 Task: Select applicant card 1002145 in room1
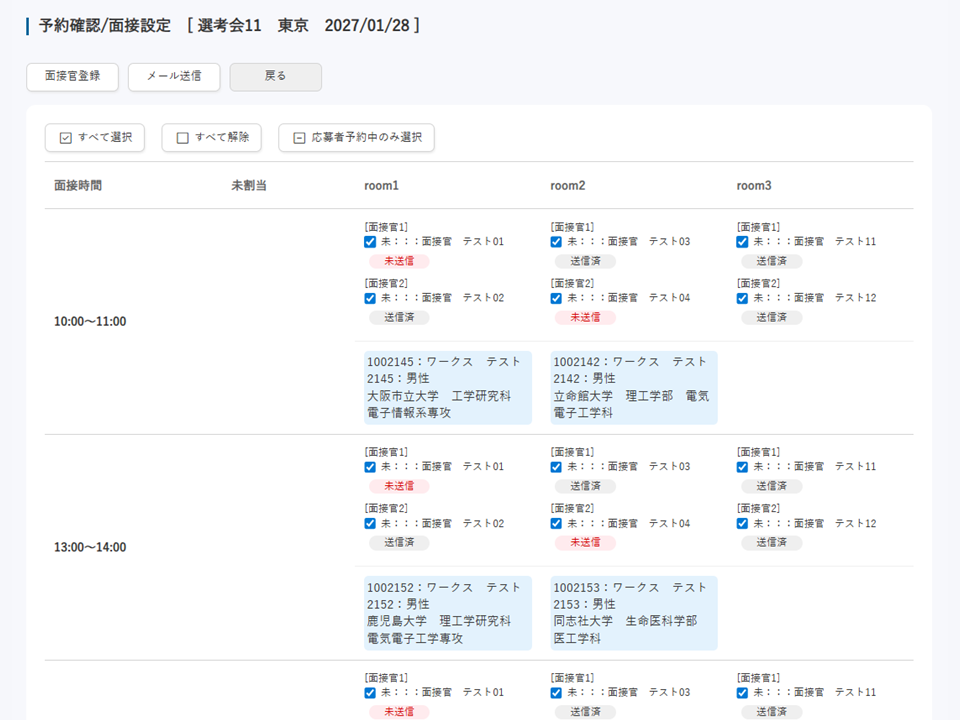tap(447, 387)
